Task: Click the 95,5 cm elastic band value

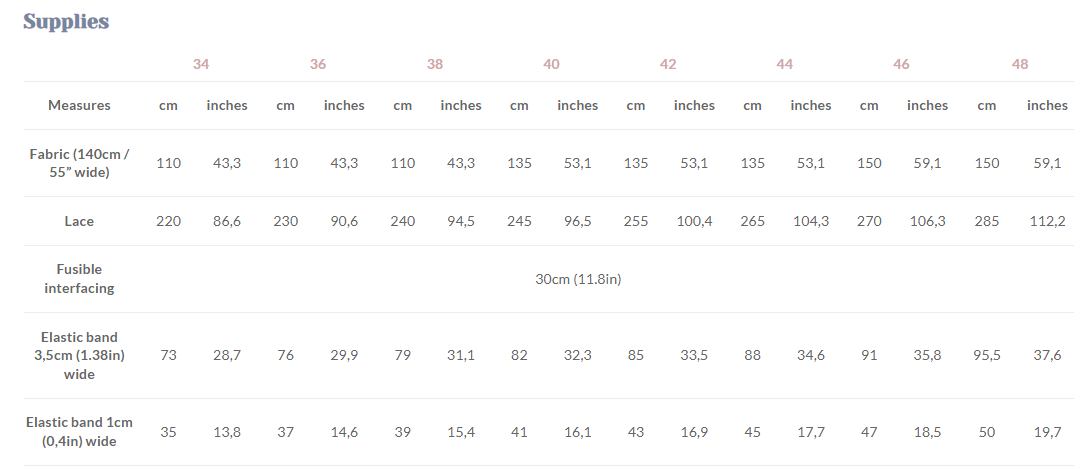Action: coord(986,355)
